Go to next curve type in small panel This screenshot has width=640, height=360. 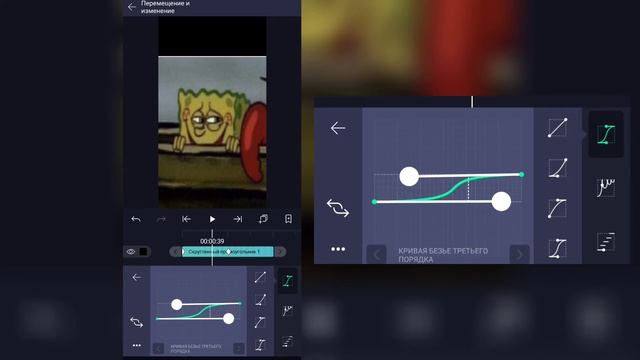(239, 349)
